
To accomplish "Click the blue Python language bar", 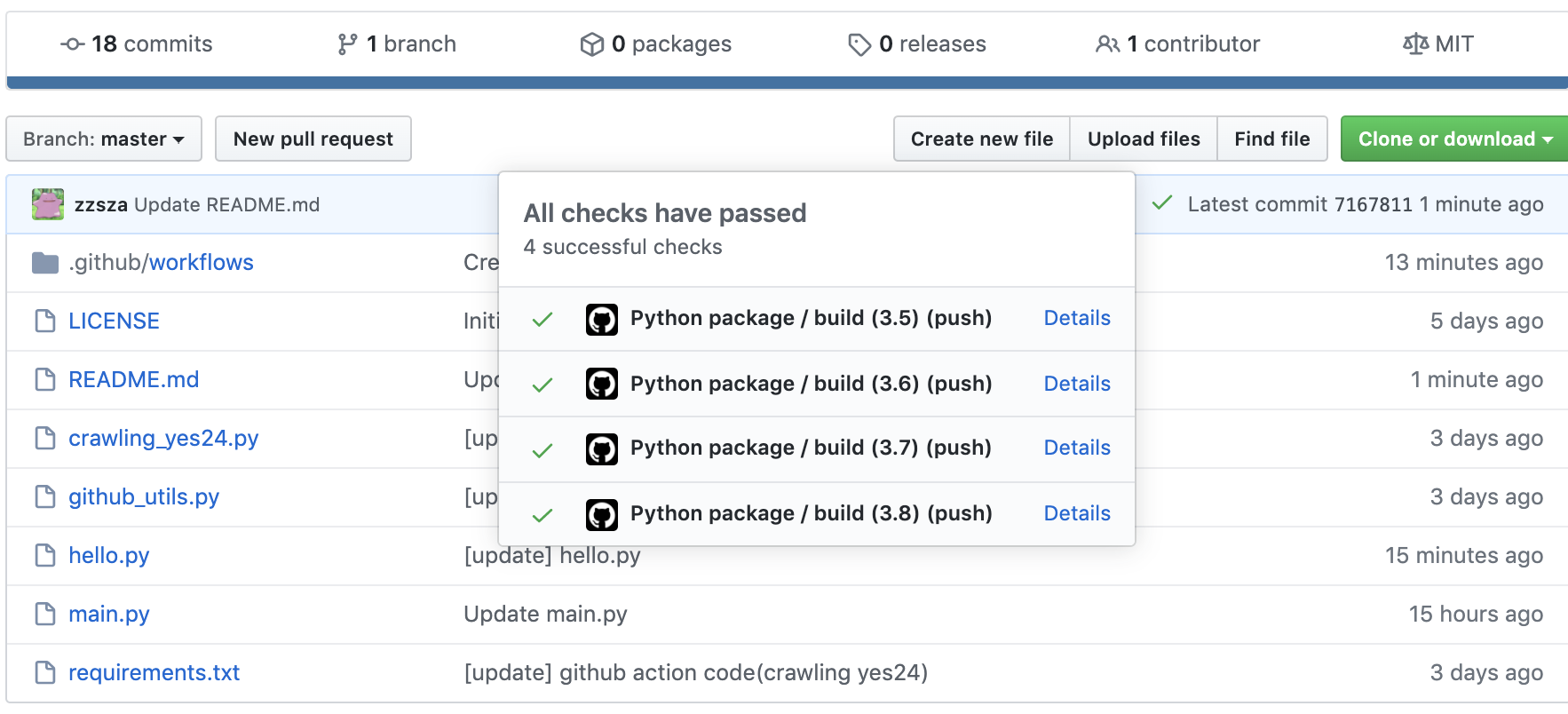I will tap(787, 83).
